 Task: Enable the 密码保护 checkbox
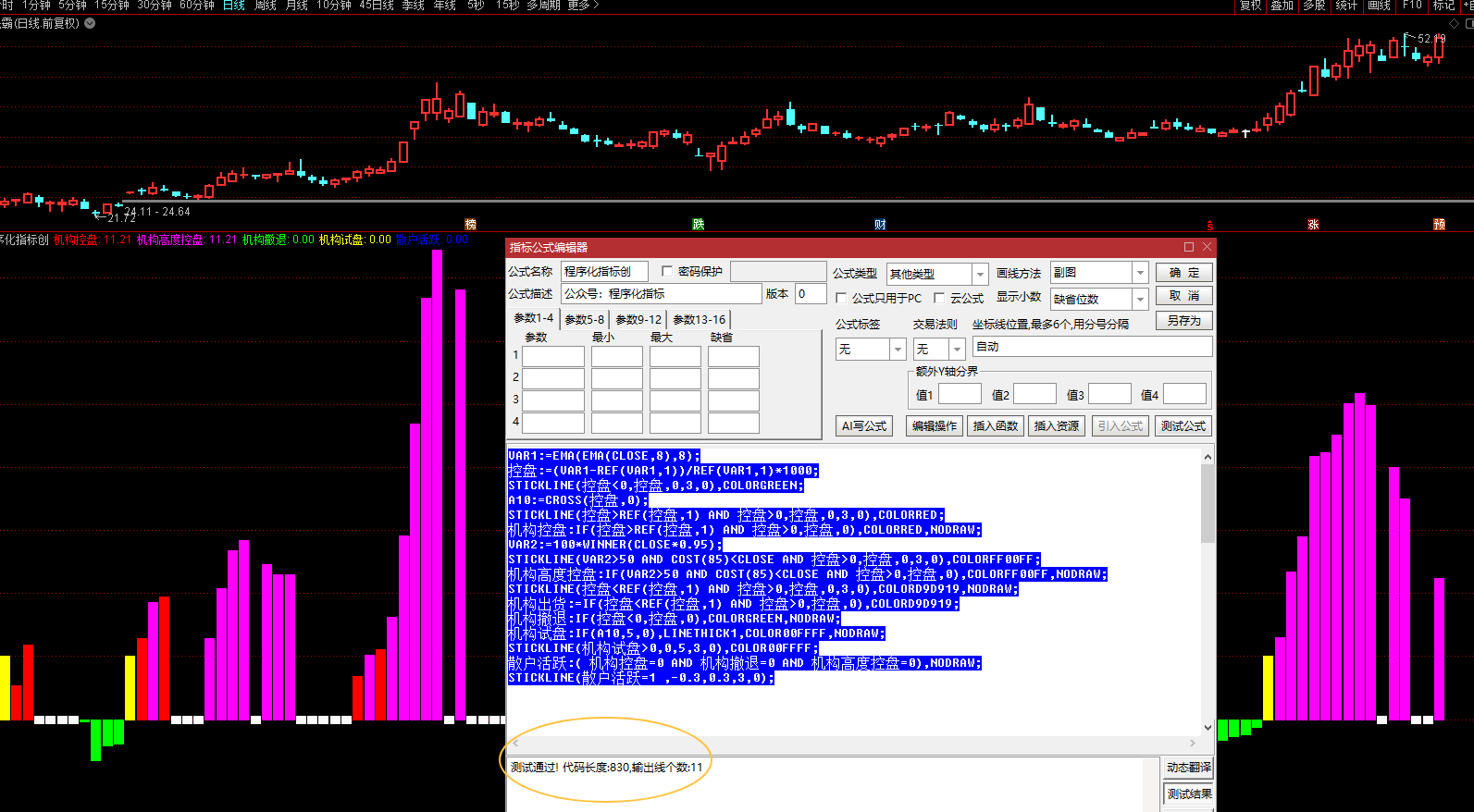[x=667, y=271]
